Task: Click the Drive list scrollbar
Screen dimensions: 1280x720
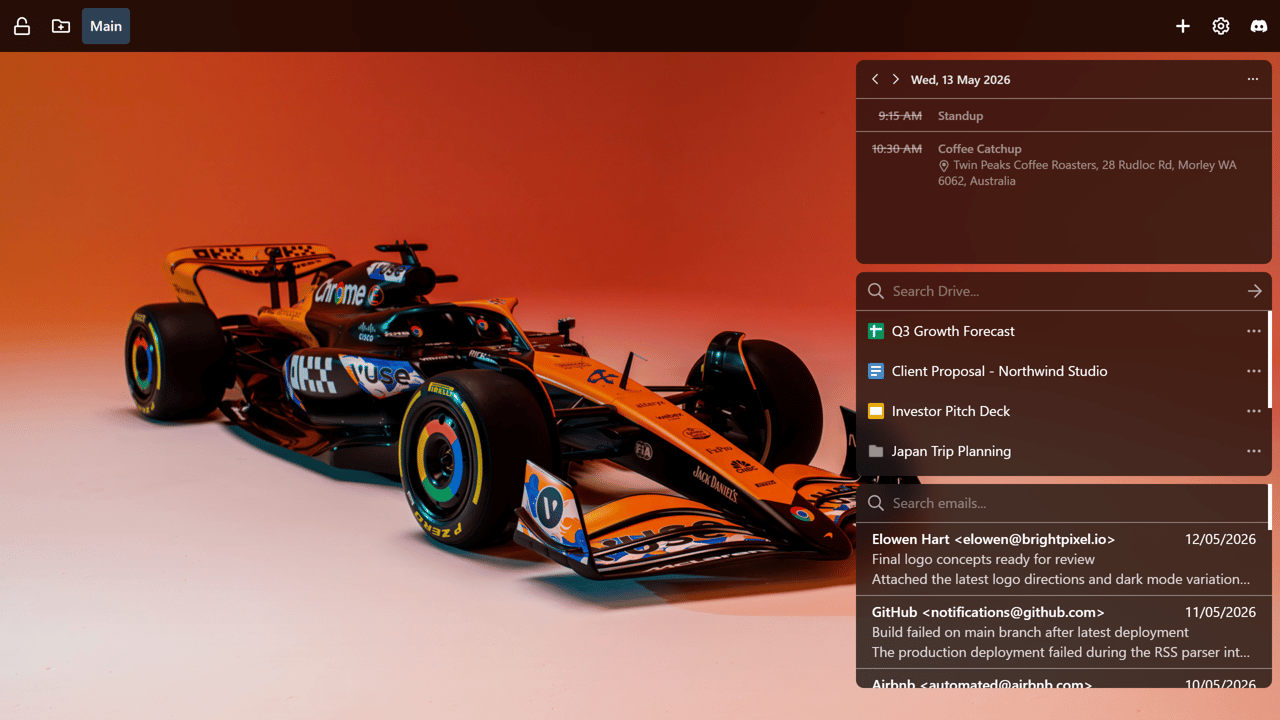Action: click(x=1270, y=359)
